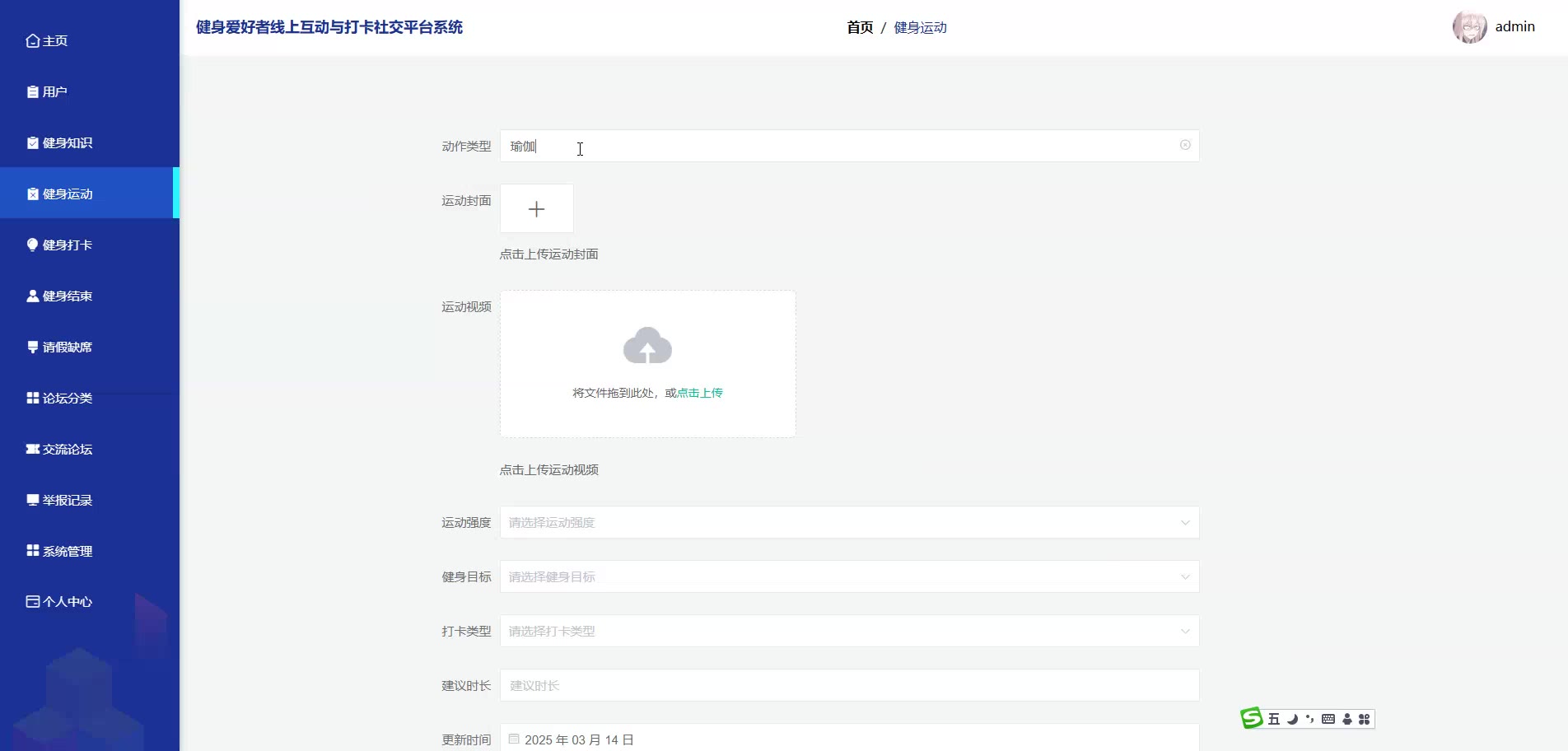Click the 点击上传 link
Screen dimensions: 1568x751
[x=699, y=394]
